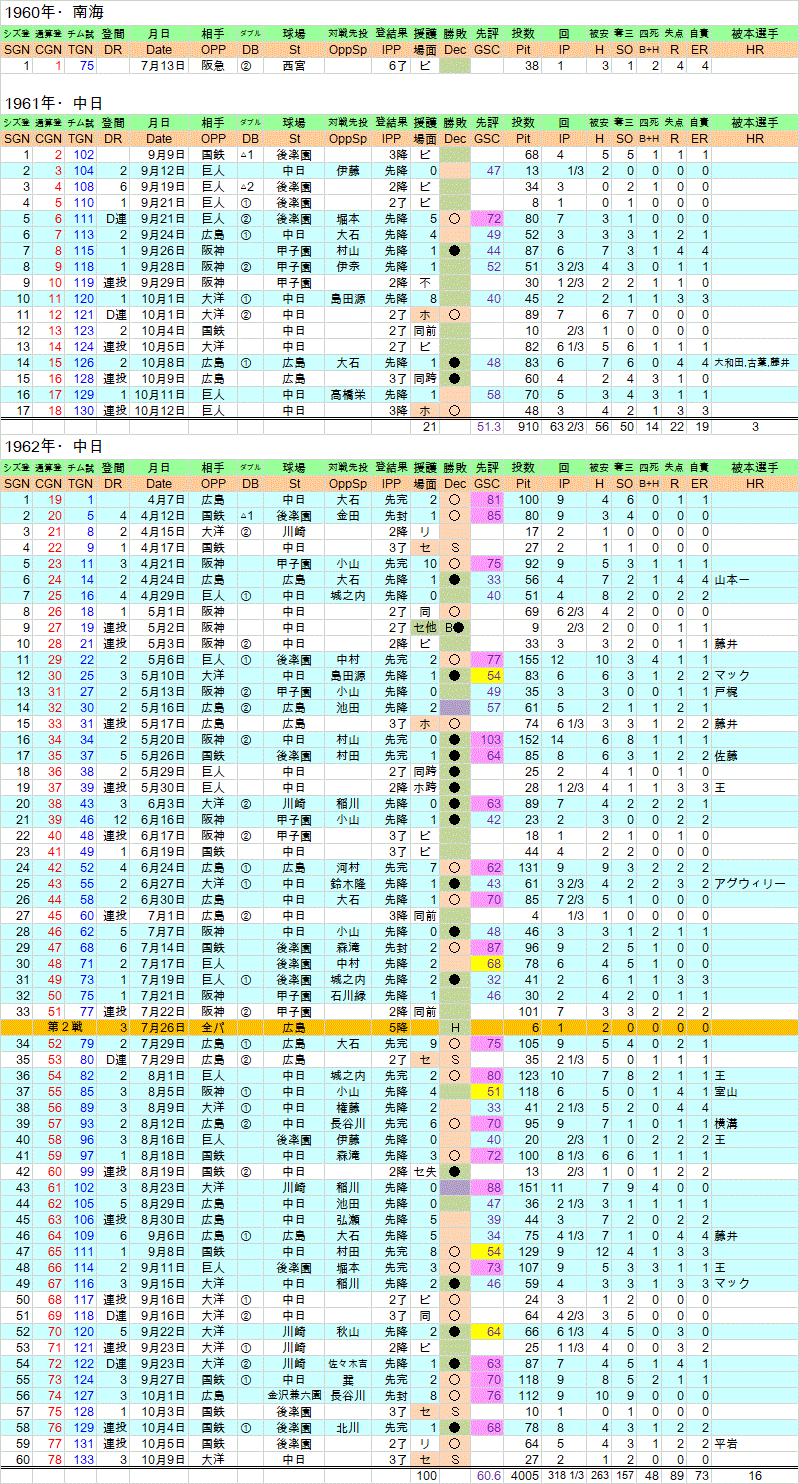Viewport: 799px width, 1484px height.
Task: Click the opposing starter cell "巽"
Action: (348, 1380)
